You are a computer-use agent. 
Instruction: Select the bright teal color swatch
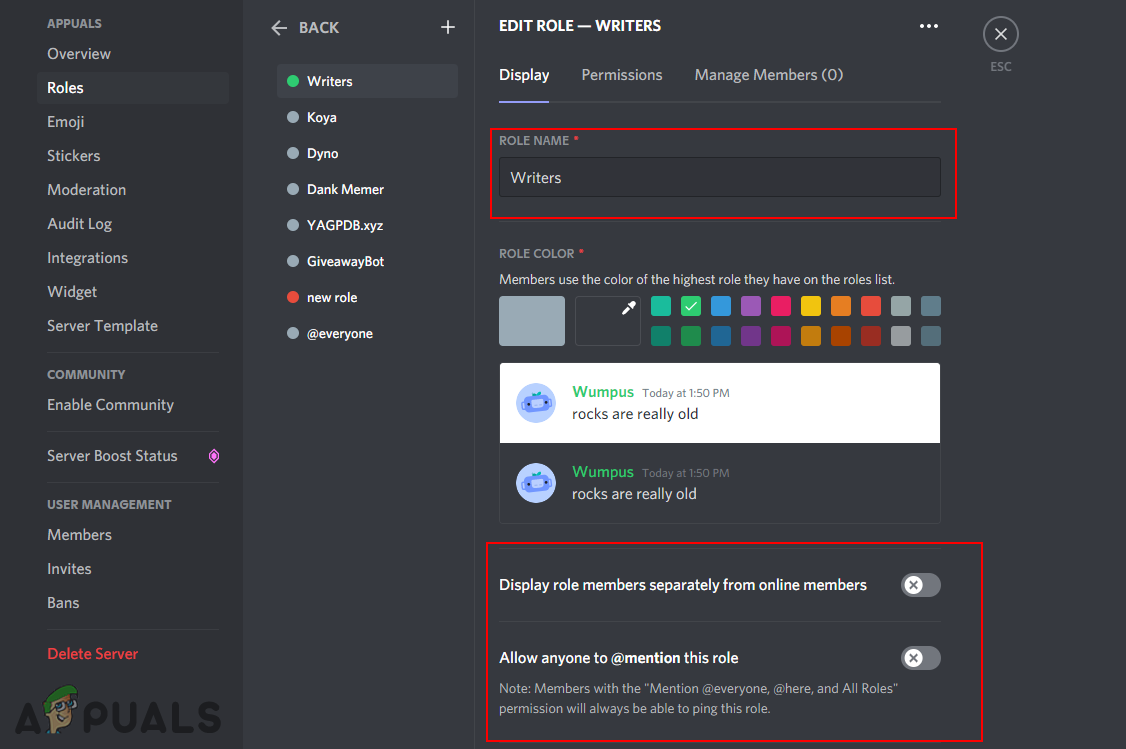(x=661, y=306)
